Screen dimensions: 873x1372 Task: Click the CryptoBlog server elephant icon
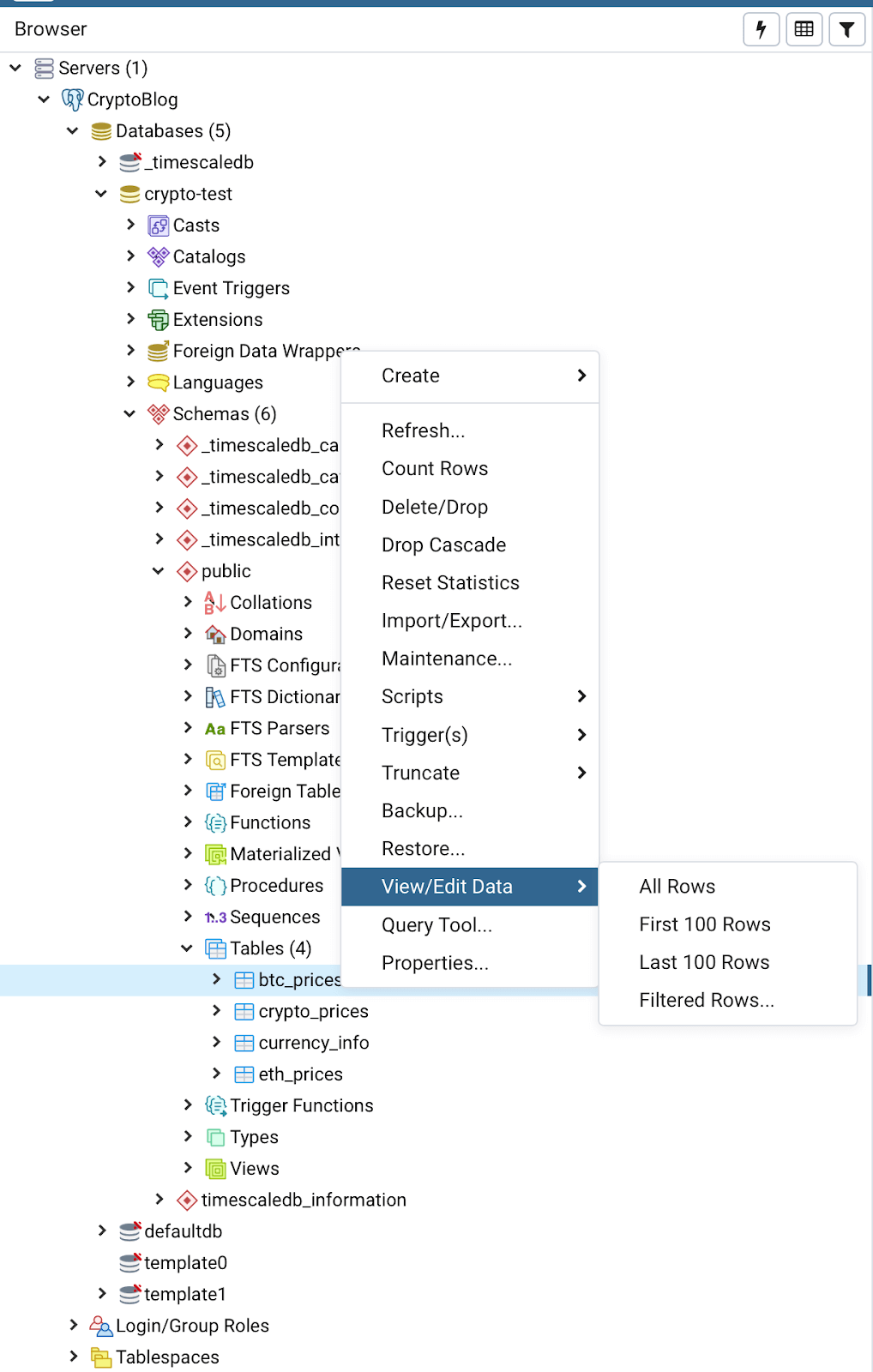73,99
